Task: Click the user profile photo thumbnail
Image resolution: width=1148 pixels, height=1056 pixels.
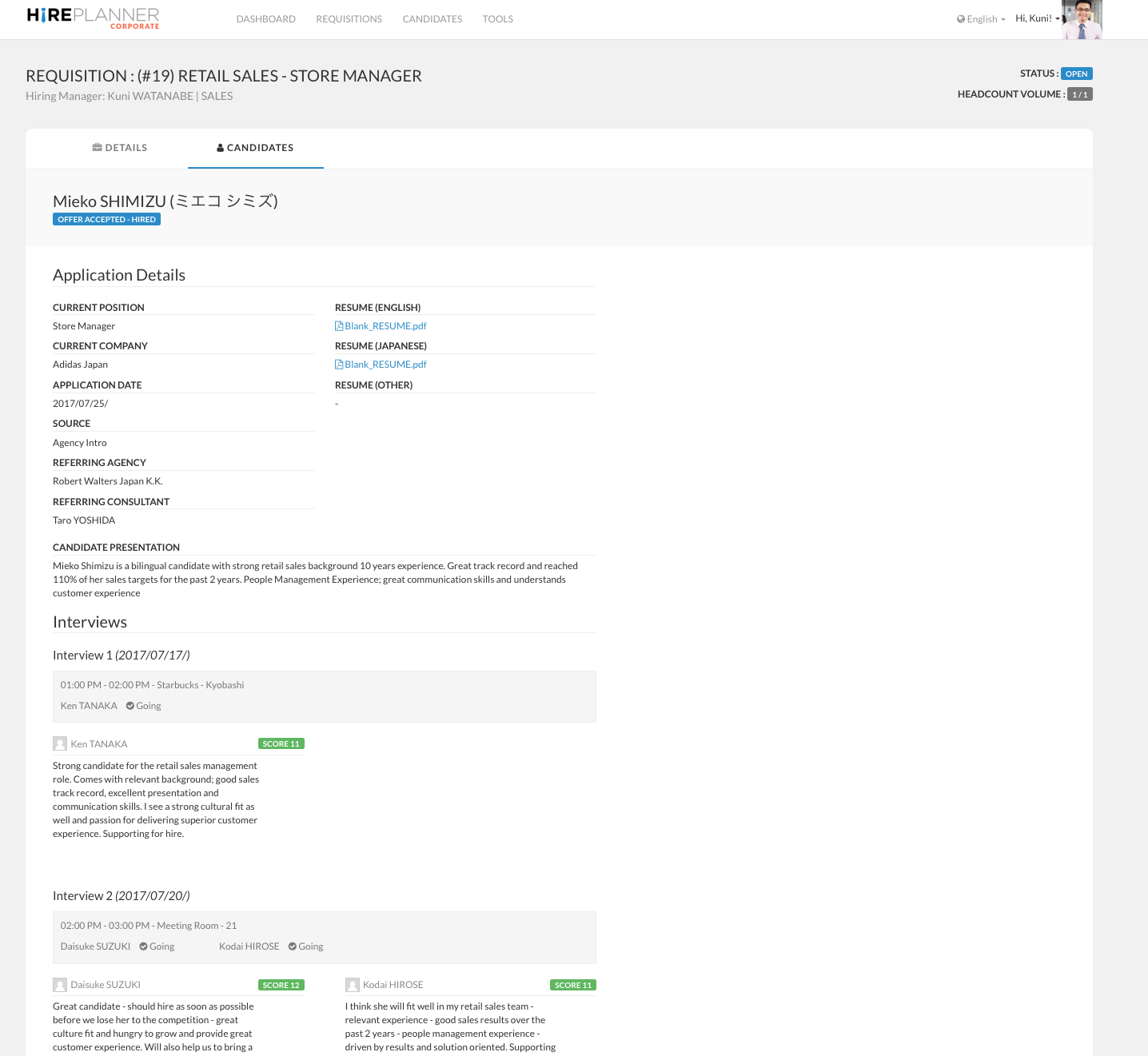Action: pyautogui.click(x=1082, y=19)
